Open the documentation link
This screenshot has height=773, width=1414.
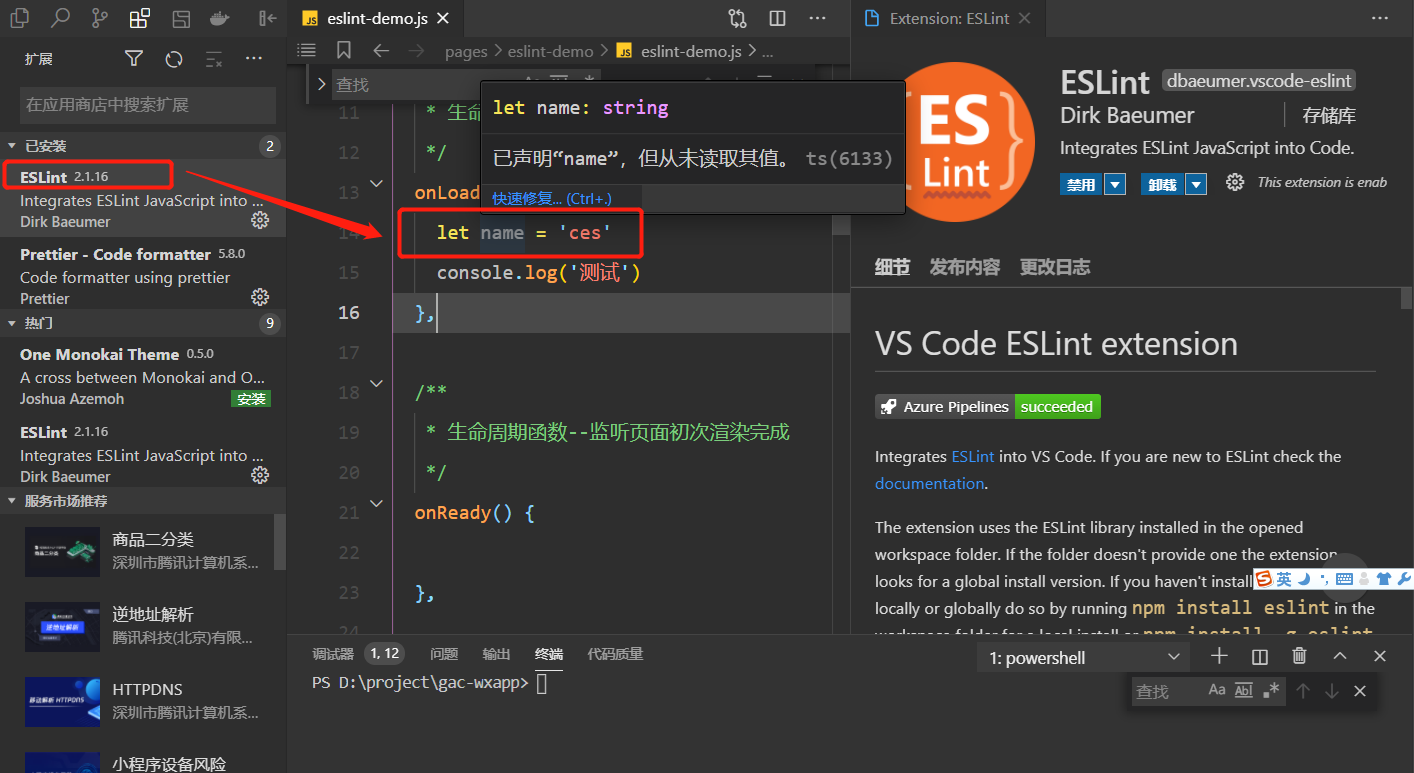point(929,483)
